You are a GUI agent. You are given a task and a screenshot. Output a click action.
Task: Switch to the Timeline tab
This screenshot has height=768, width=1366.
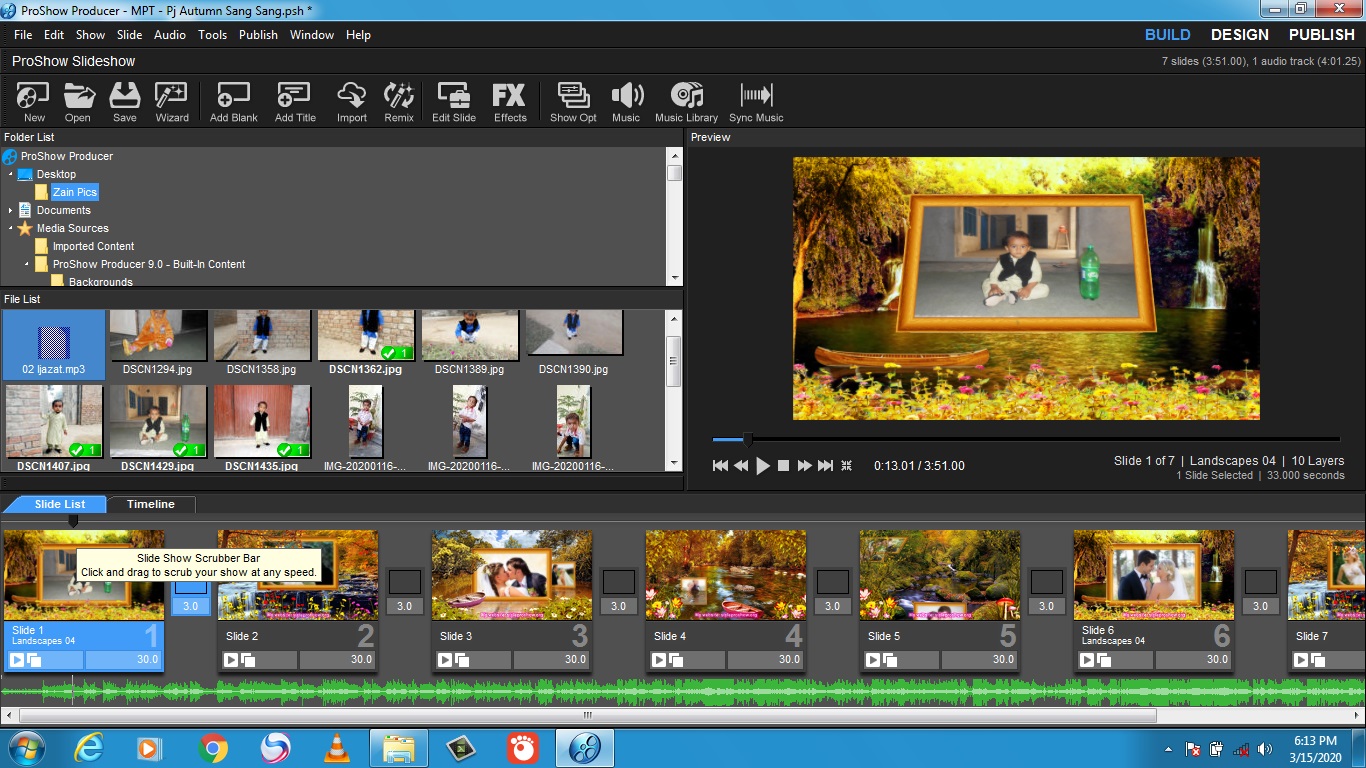click(x=151, y=505)
